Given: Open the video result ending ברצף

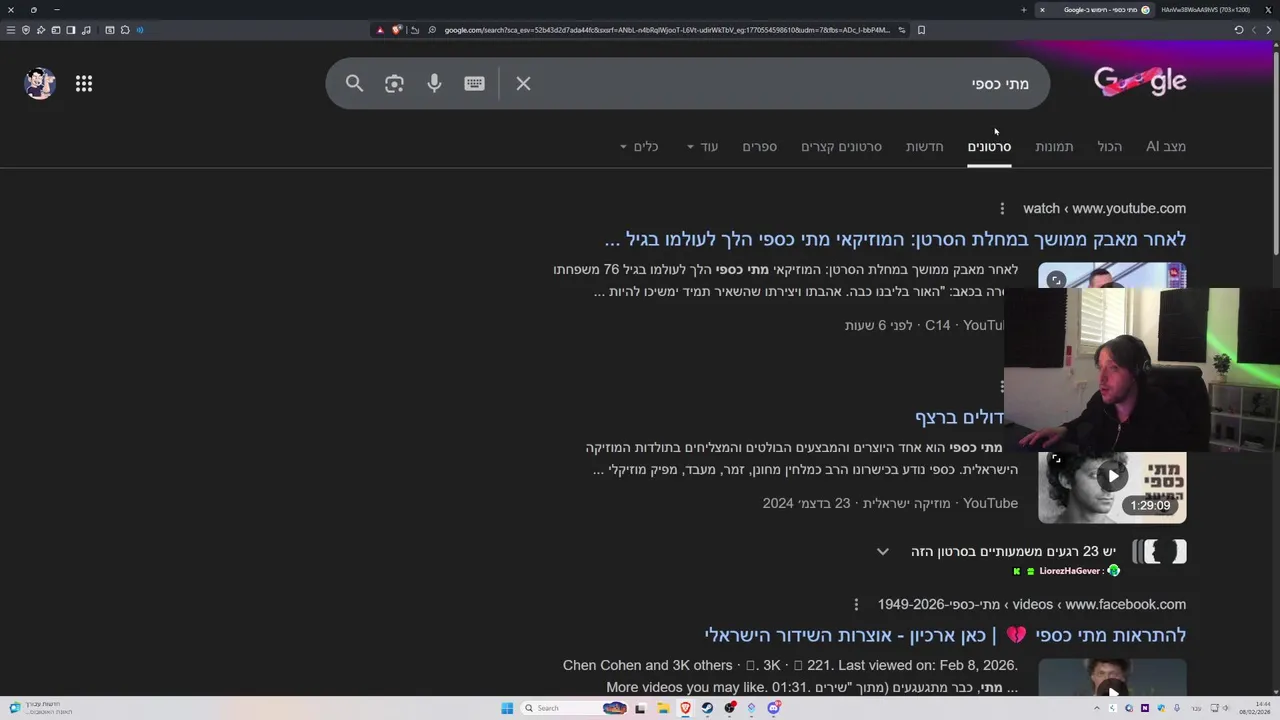Looking at the screenshot, I should pos(959,417).
